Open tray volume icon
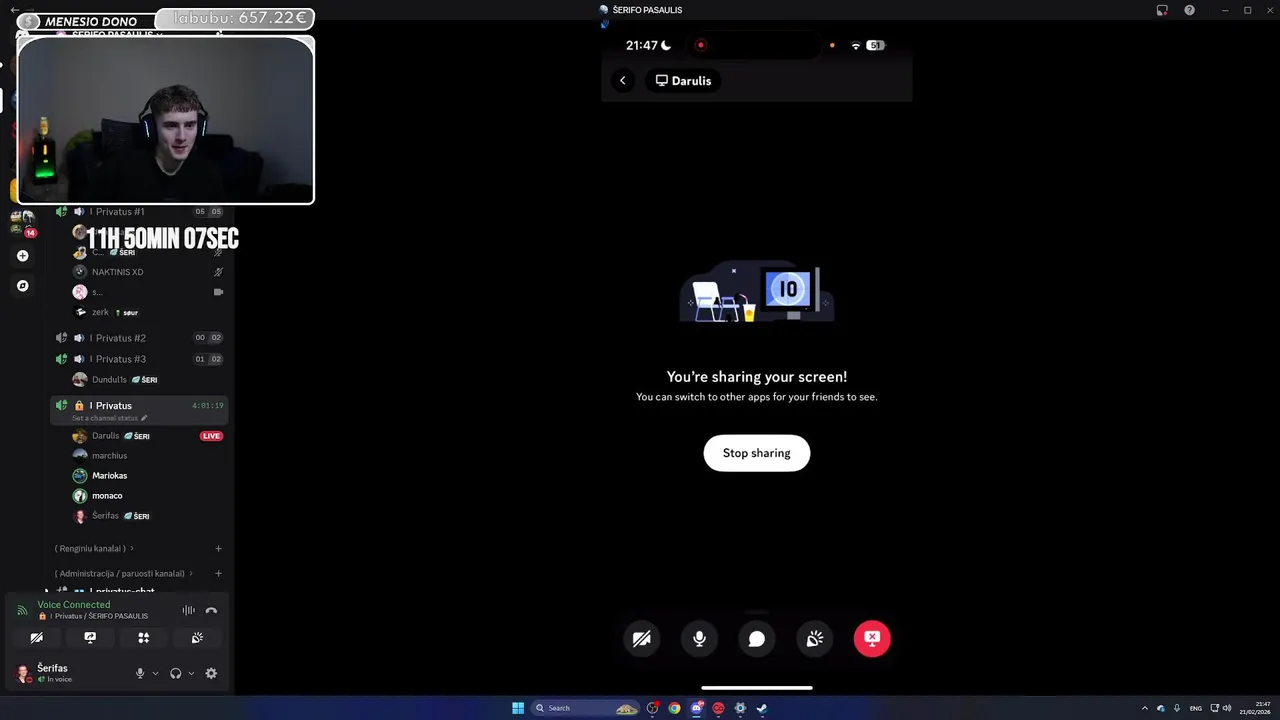Screen dimensions: 1280x720 point(1228,708)
